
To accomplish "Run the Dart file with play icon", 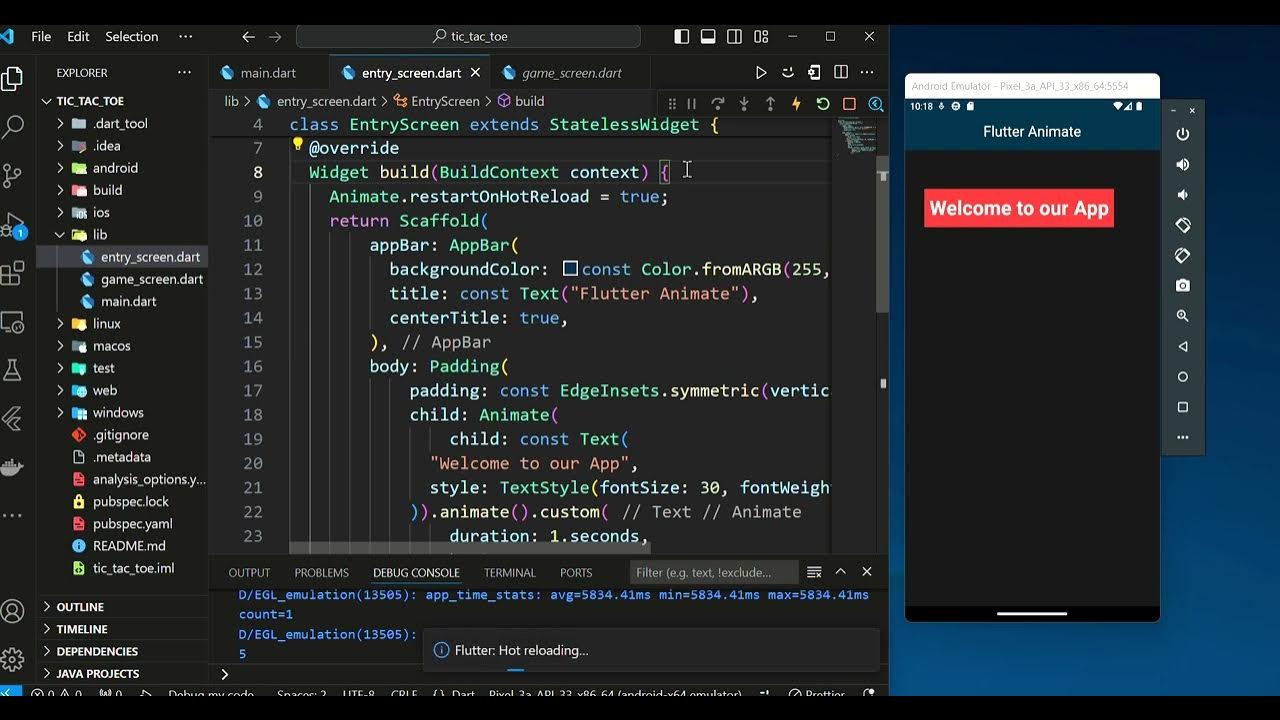I will pos(761,72).
